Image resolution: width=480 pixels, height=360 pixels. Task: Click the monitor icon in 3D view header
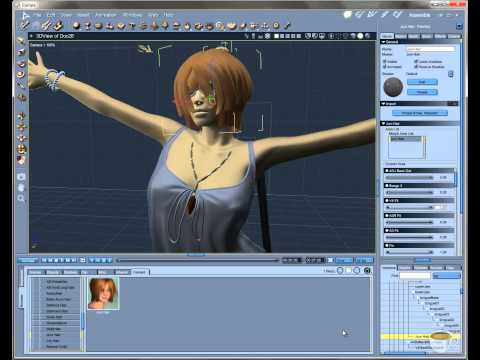point(322,36)
